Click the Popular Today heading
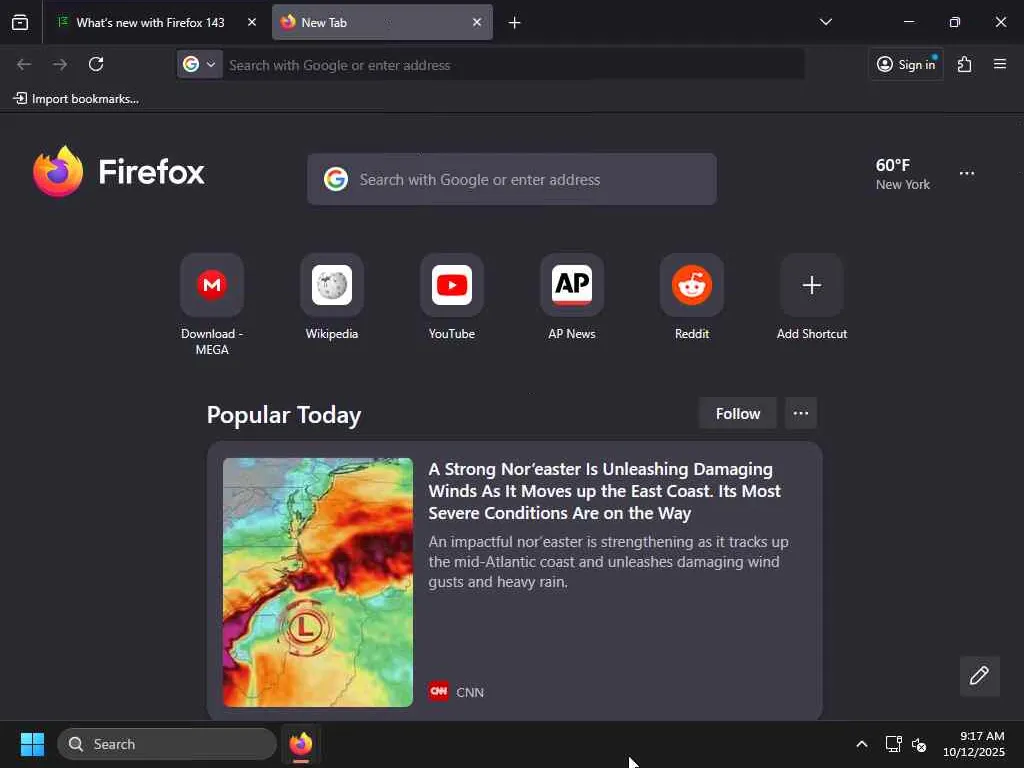 284,415
